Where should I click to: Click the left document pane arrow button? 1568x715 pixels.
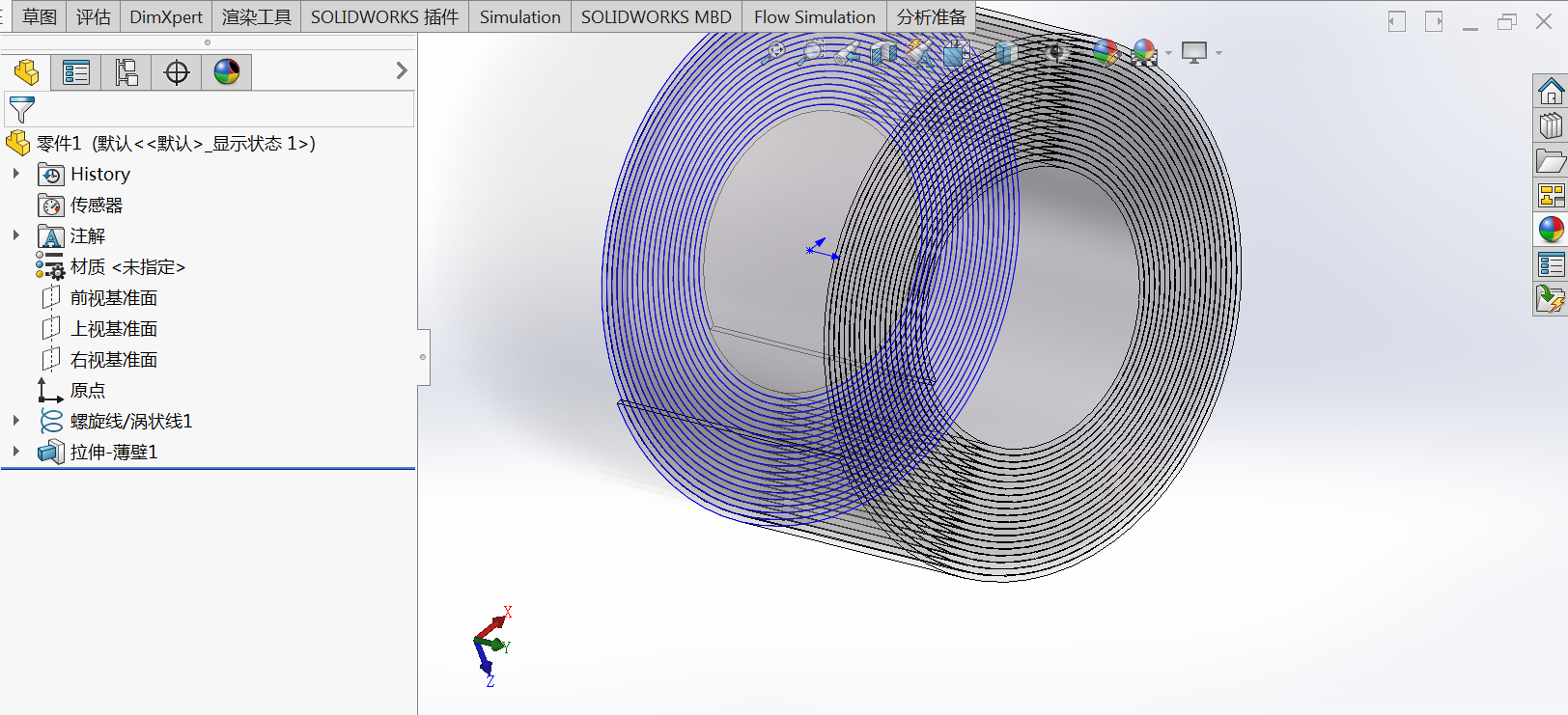tap(1397, 21)
